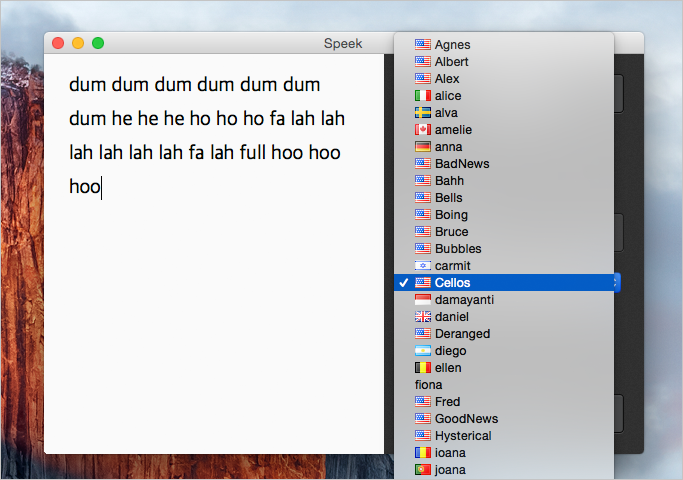Select the Boing voice

pyautogui.click(x=504, y=214)
